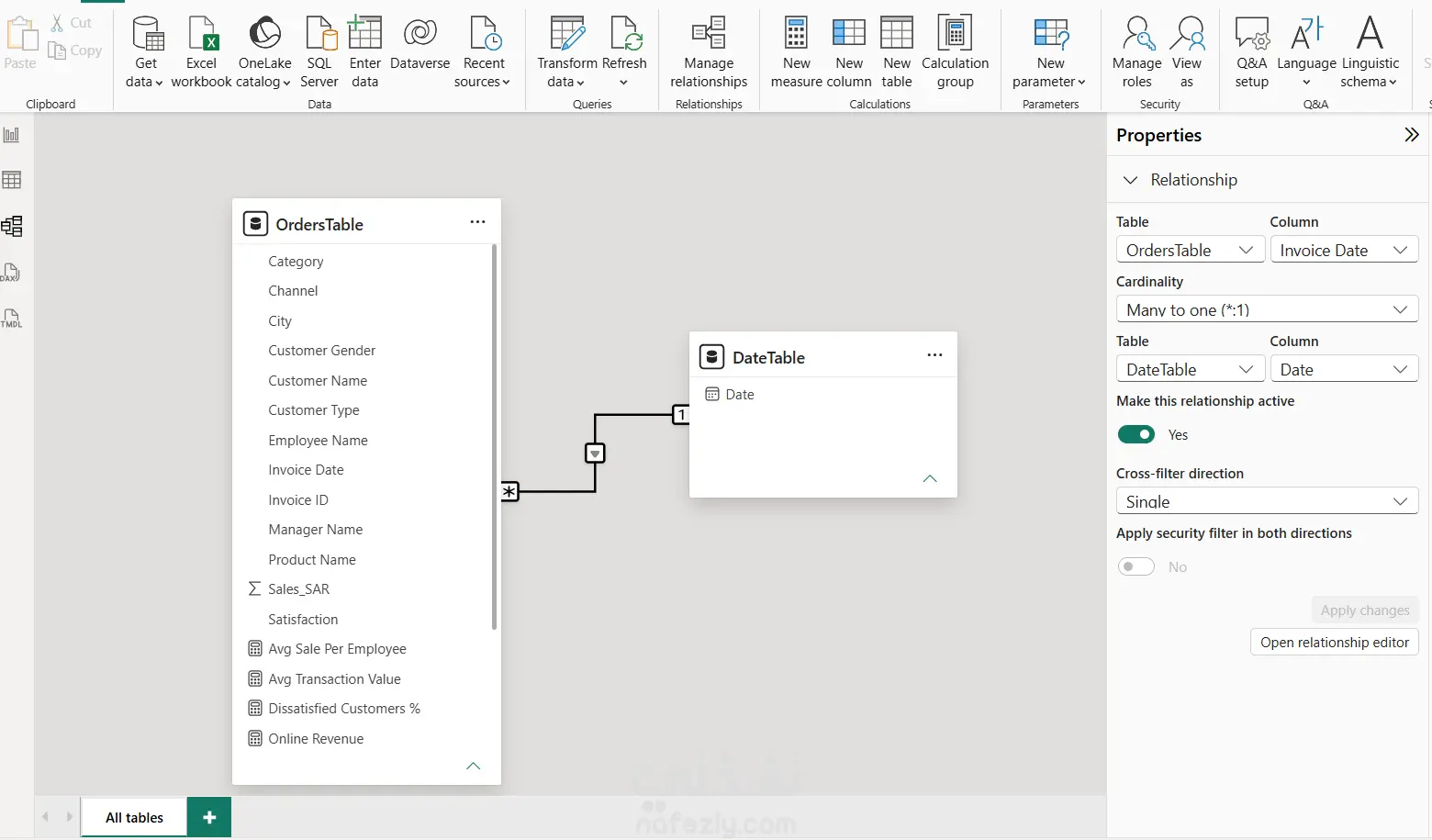Create a New table
This screenshot has width=1432, height=840.
(x=897, y=52)
